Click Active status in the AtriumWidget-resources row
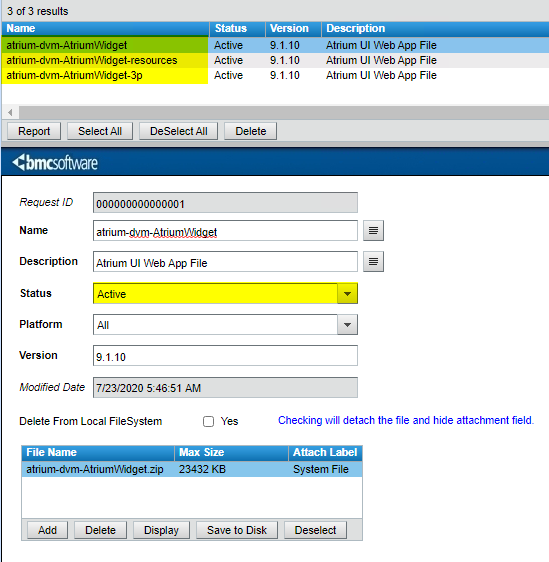This screenshot has height=562, width=549. coord(228,60)
